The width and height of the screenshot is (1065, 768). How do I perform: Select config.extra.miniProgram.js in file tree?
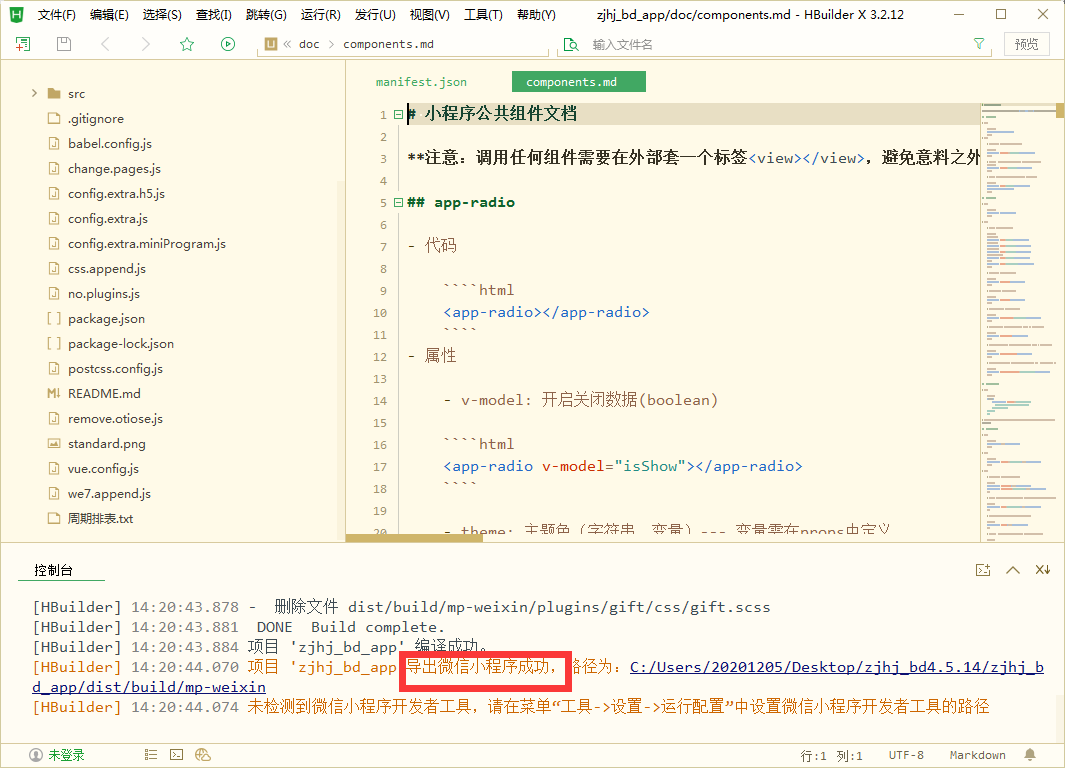coord(147,244)
